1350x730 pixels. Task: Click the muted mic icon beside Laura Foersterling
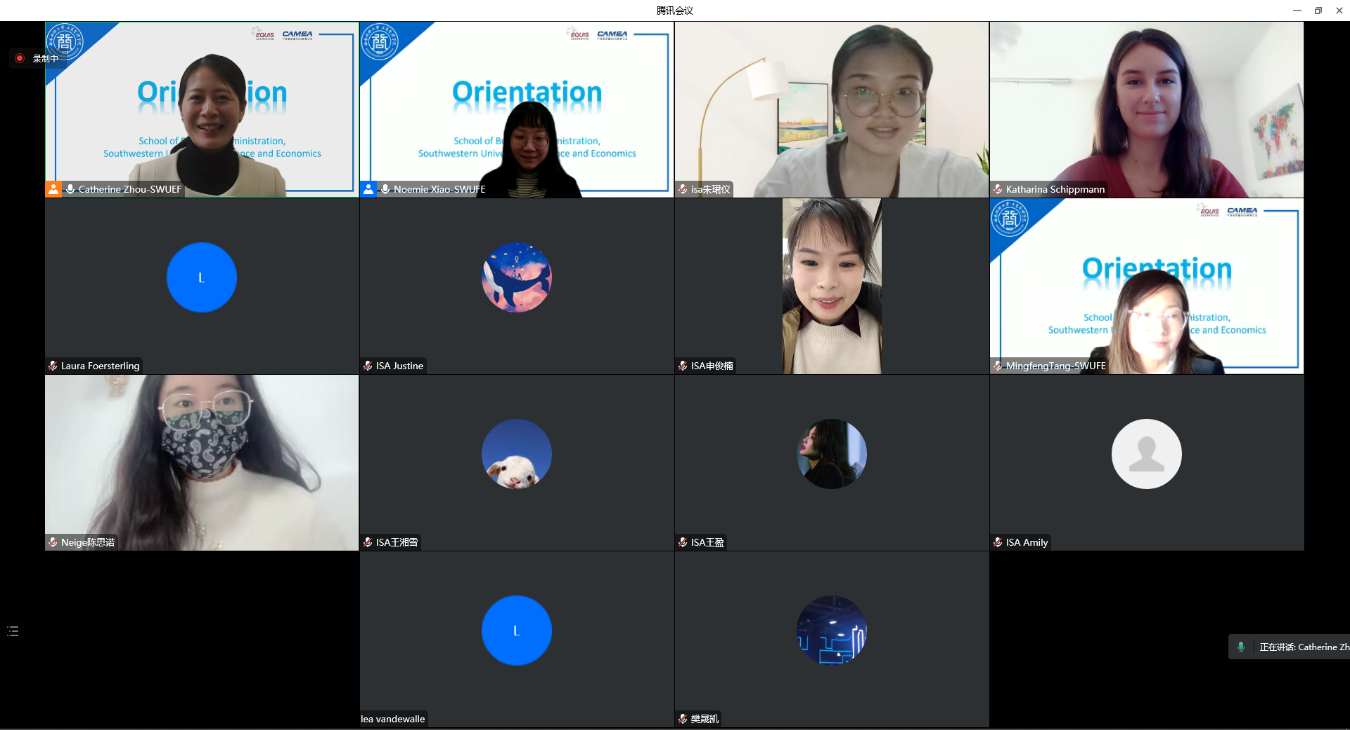tap(53, 366)
